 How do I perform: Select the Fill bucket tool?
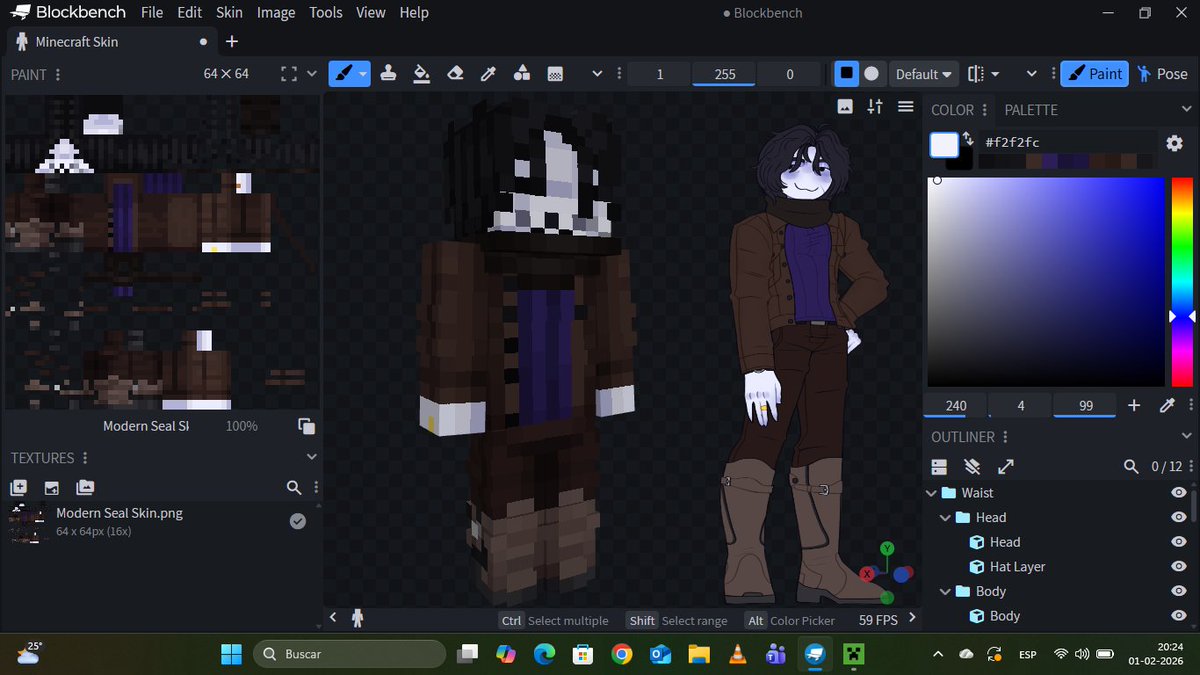(422, 74)
